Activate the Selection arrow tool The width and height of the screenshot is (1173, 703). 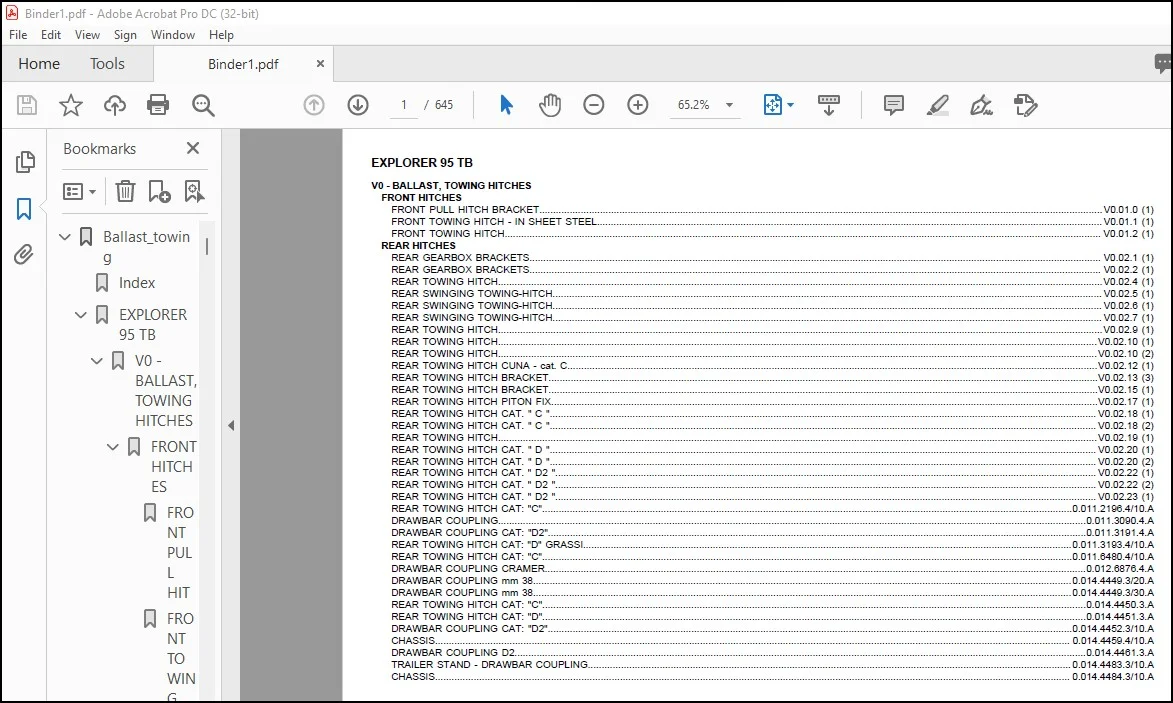point(506,105)
